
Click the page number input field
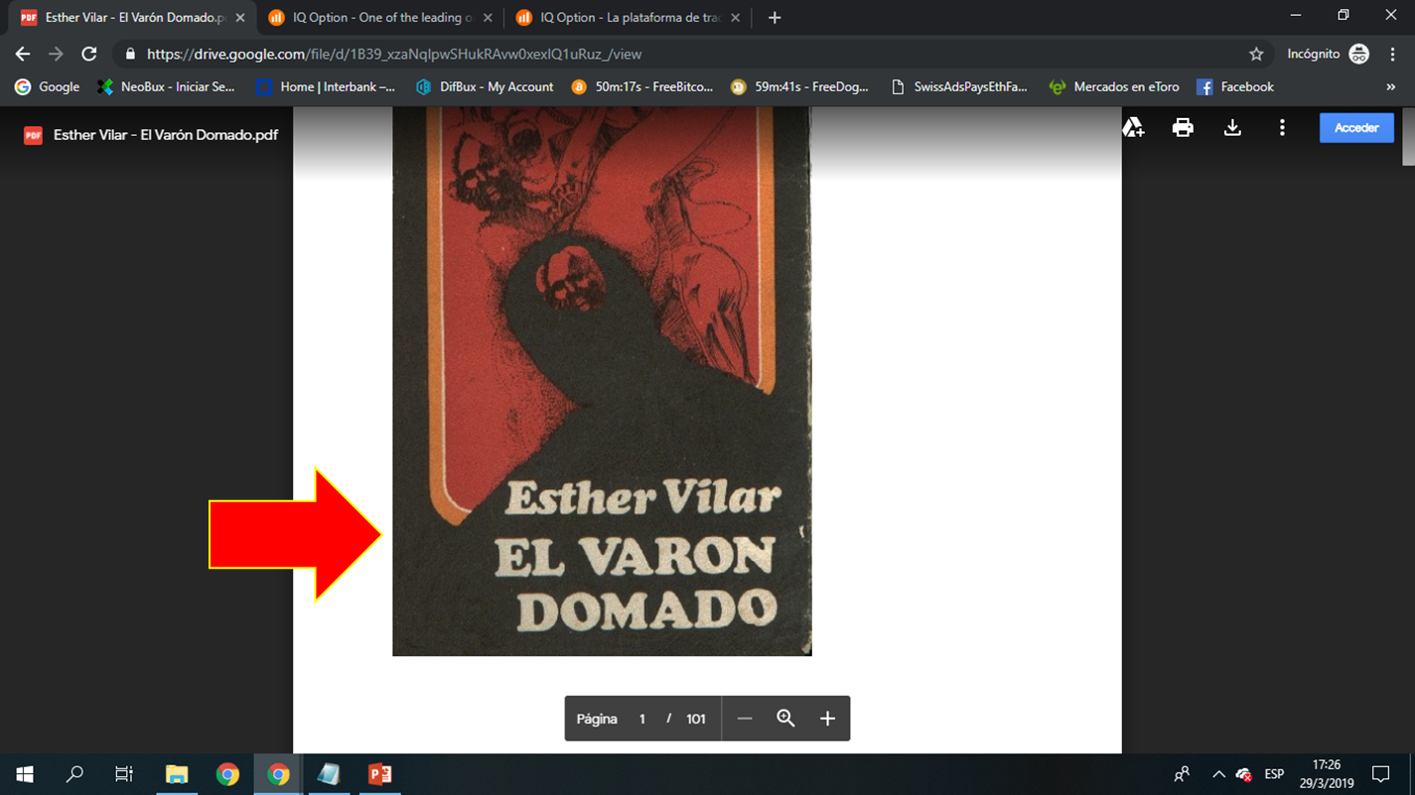tap(640, 718)
